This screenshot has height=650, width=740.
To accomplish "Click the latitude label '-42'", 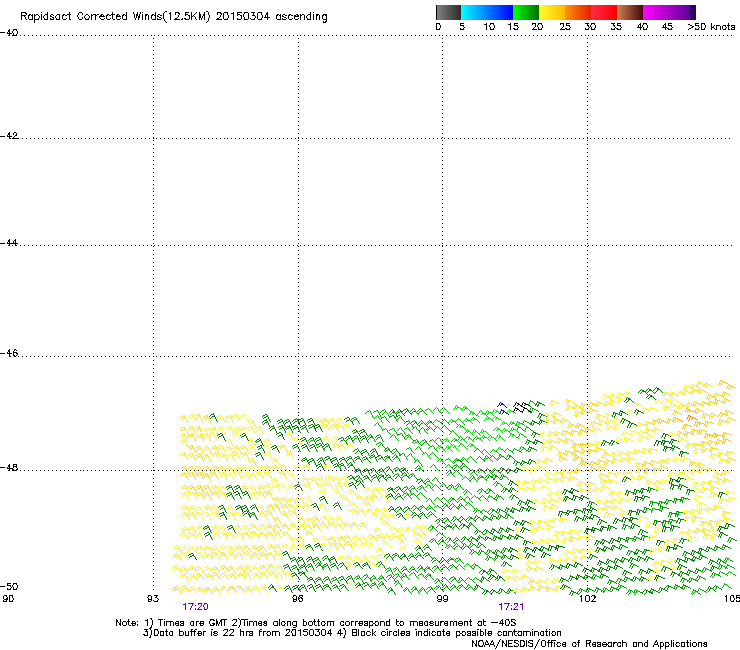I will (9, 136).
